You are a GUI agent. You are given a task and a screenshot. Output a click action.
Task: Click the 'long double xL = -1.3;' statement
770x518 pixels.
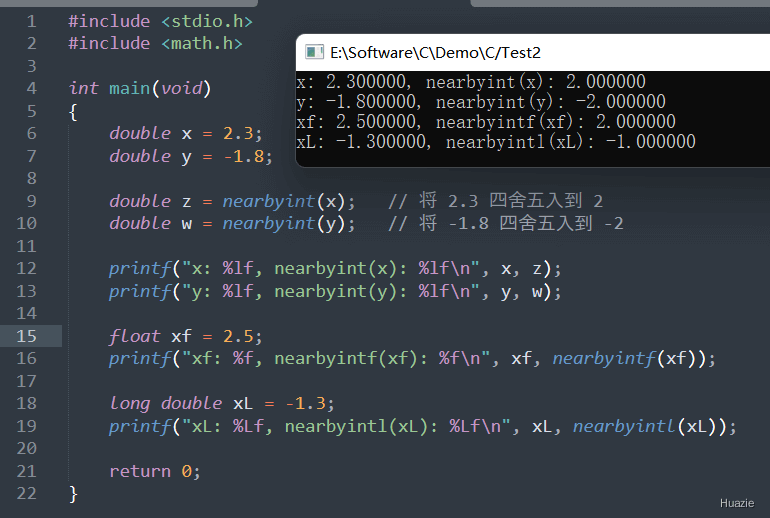[222, 404]
